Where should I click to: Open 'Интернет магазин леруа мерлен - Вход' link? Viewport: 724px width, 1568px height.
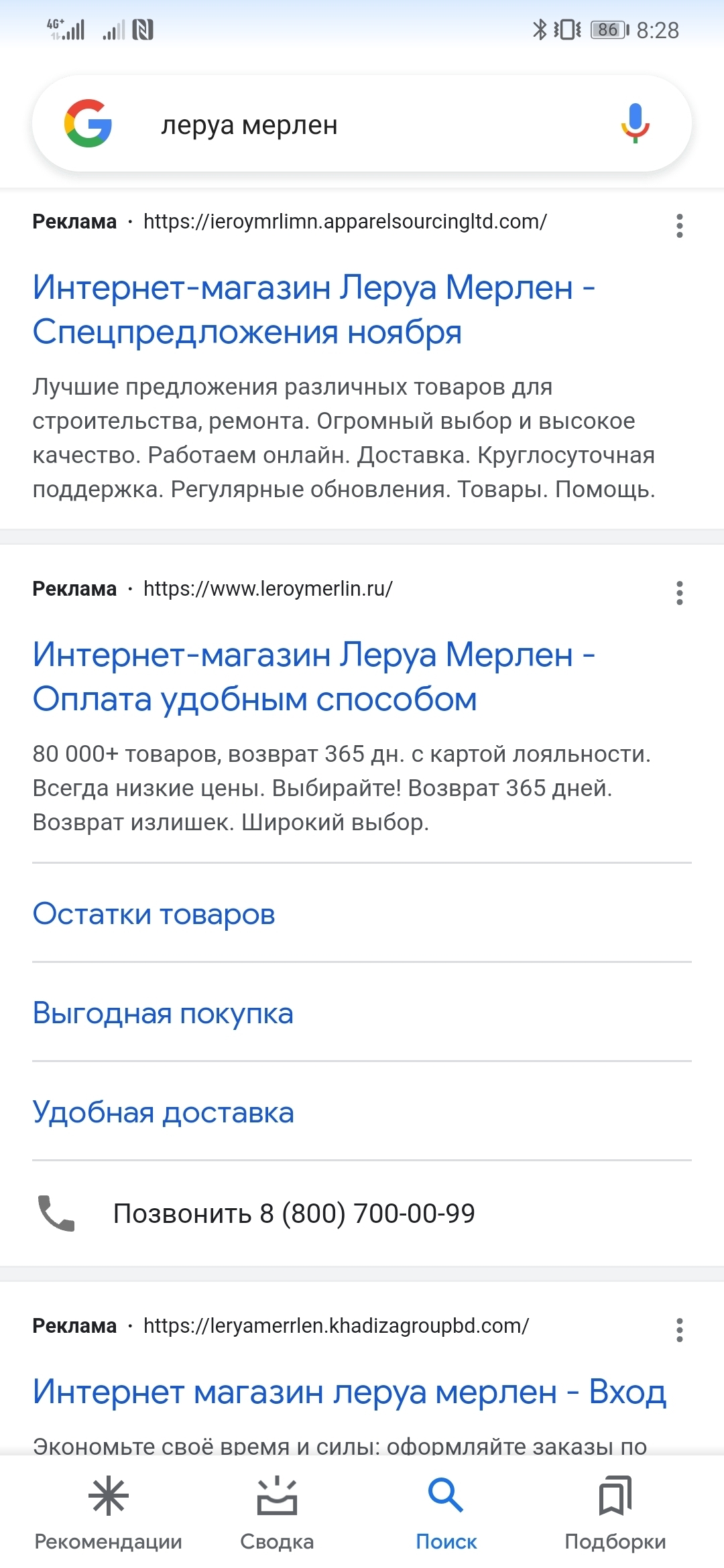pyautogui.click(x=349, y=1392)
